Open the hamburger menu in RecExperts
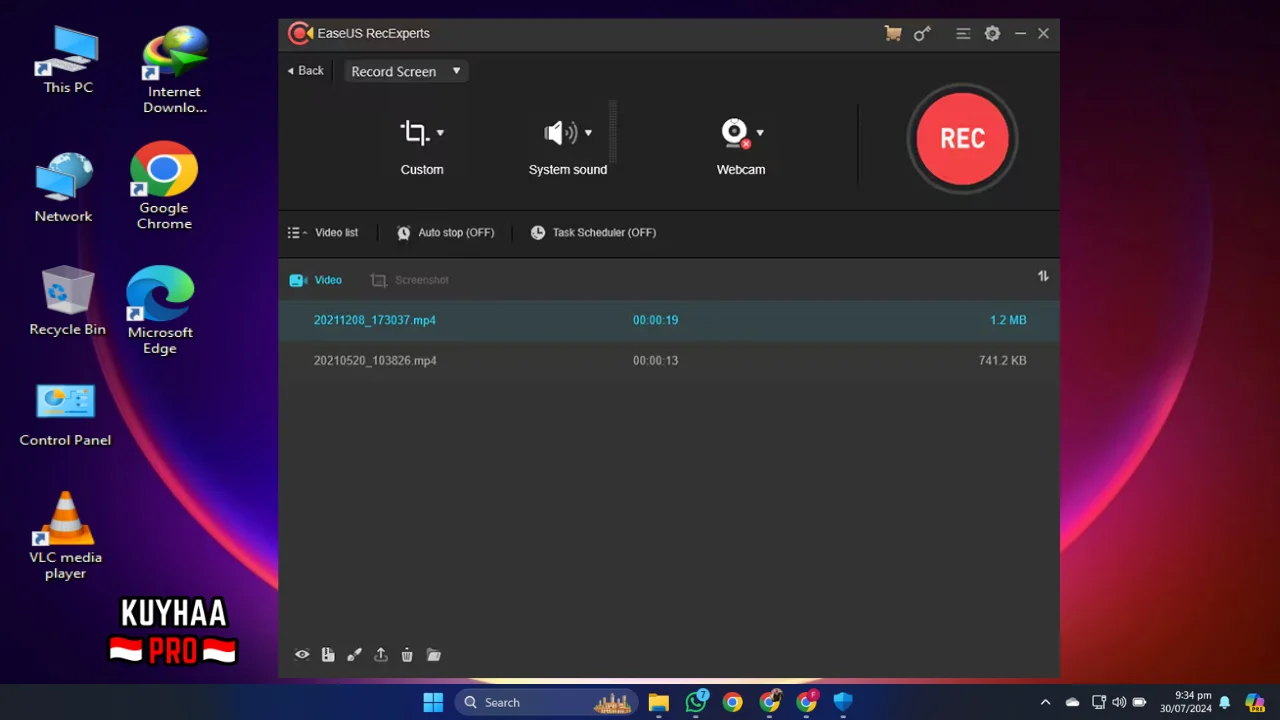 963,33
